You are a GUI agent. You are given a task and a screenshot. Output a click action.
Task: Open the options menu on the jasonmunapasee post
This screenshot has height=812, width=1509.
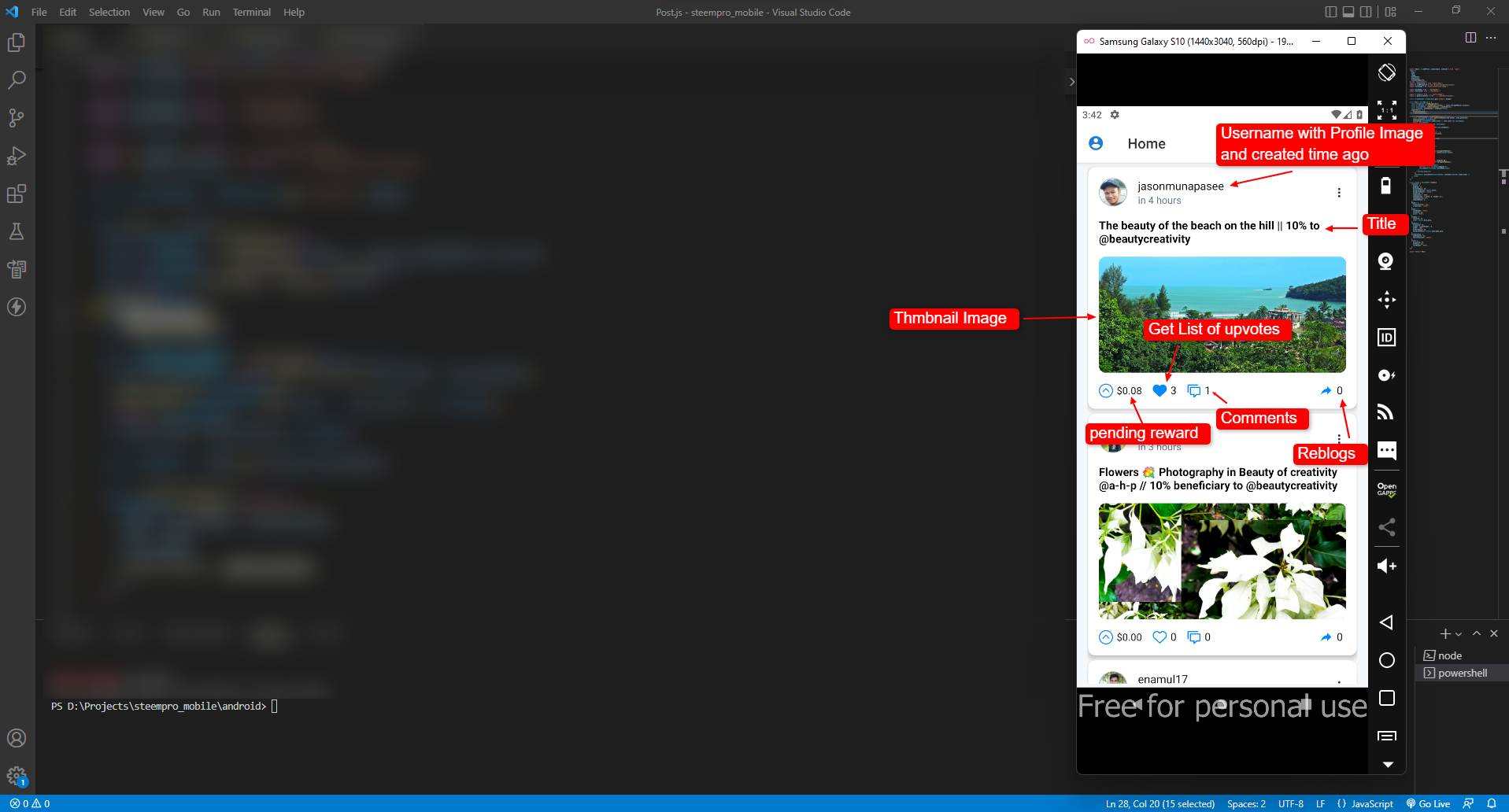1339,193
